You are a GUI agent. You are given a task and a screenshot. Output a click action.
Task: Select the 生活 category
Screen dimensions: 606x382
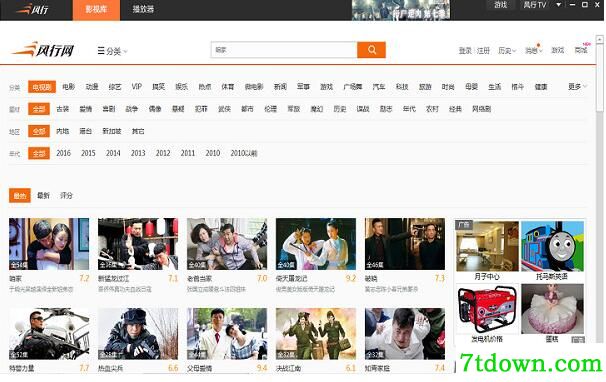[x=494, y=87]
